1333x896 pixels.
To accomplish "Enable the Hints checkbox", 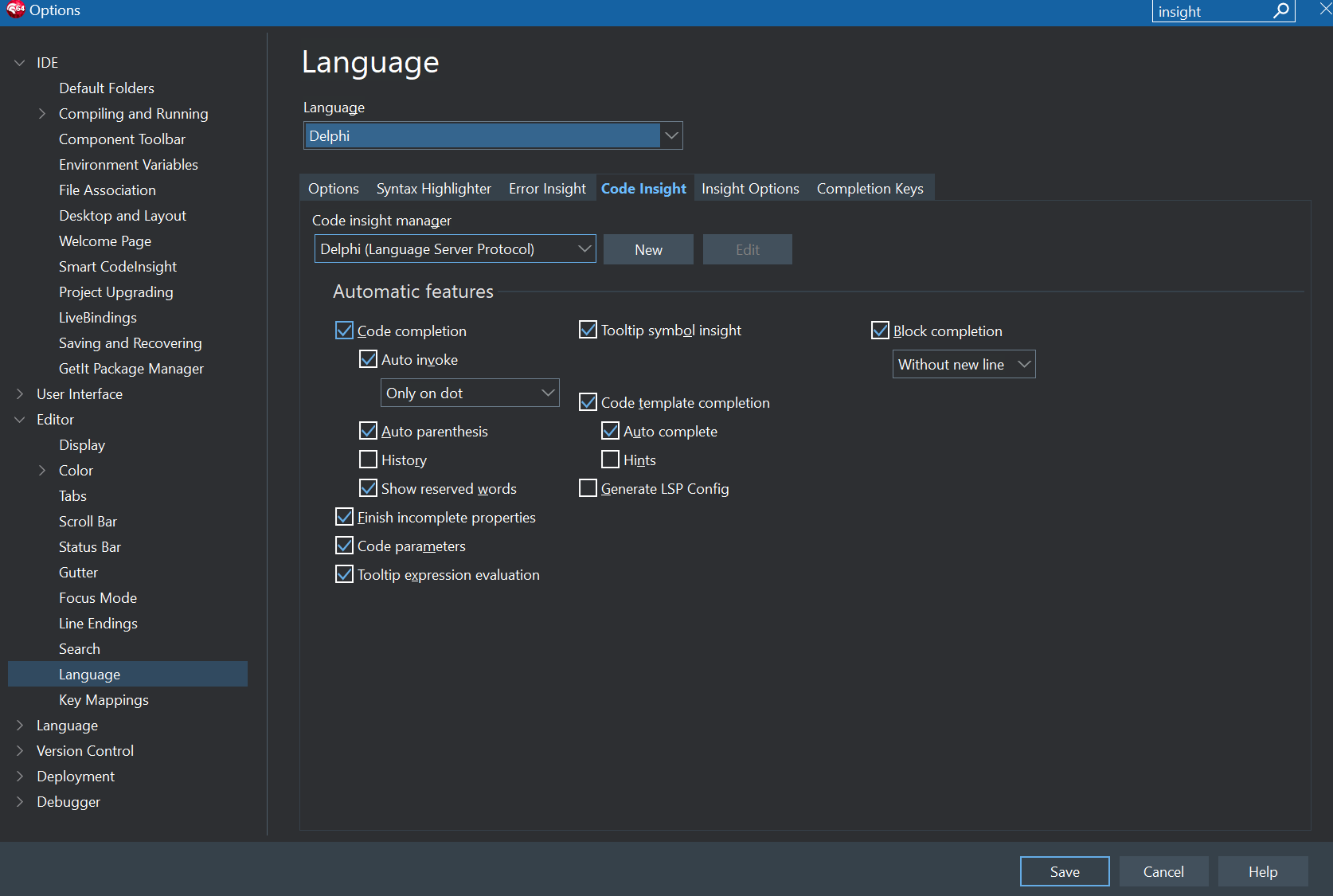I will pos(610,460).
